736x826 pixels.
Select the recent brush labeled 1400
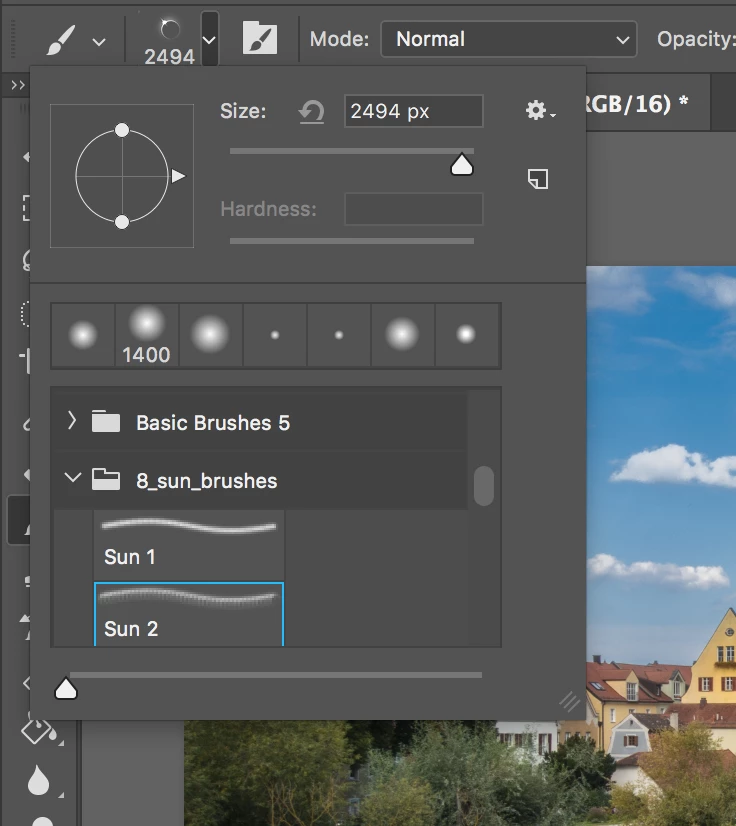pos(146,335)
